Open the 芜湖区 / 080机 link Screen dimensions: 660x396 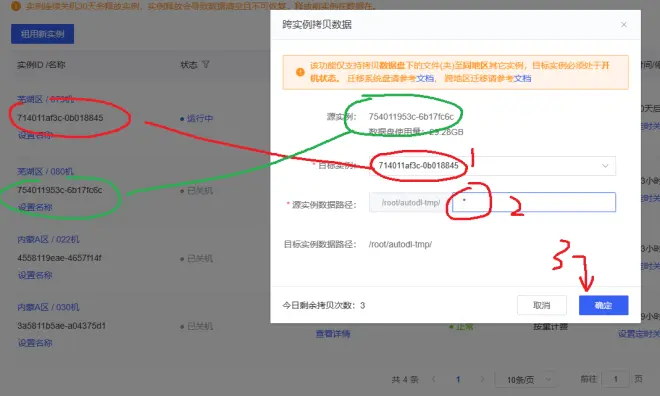[x=45, y=172]
